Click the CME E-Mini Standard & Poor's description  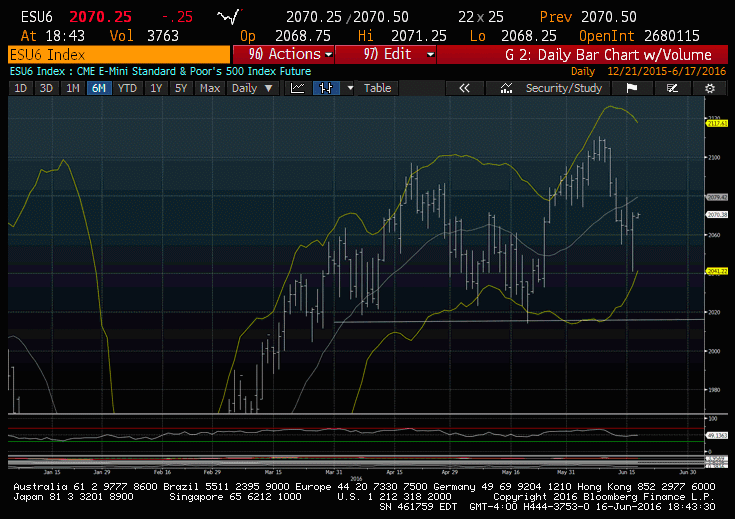[194, 71]
